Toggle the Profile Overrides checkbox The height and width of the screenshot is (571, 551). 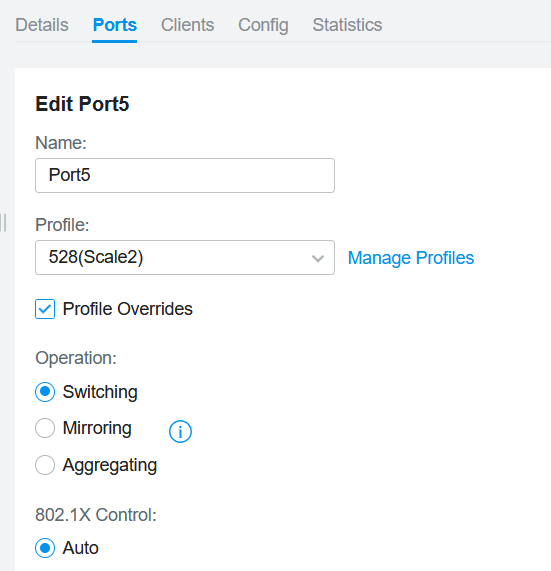45,309
